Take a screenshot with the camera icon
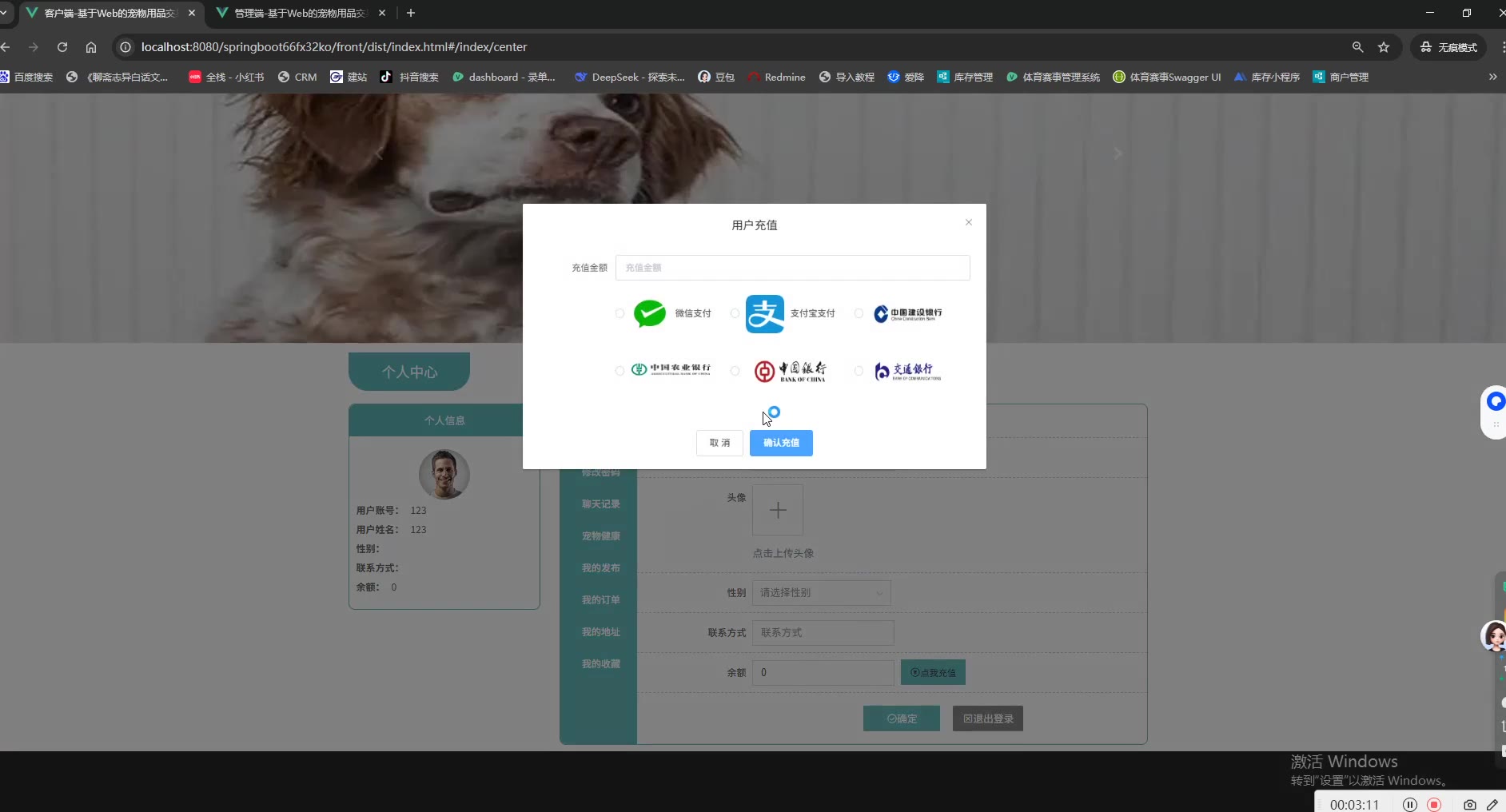The height and width of the screenshot is (812, 1506). [x=1469, y=805]
